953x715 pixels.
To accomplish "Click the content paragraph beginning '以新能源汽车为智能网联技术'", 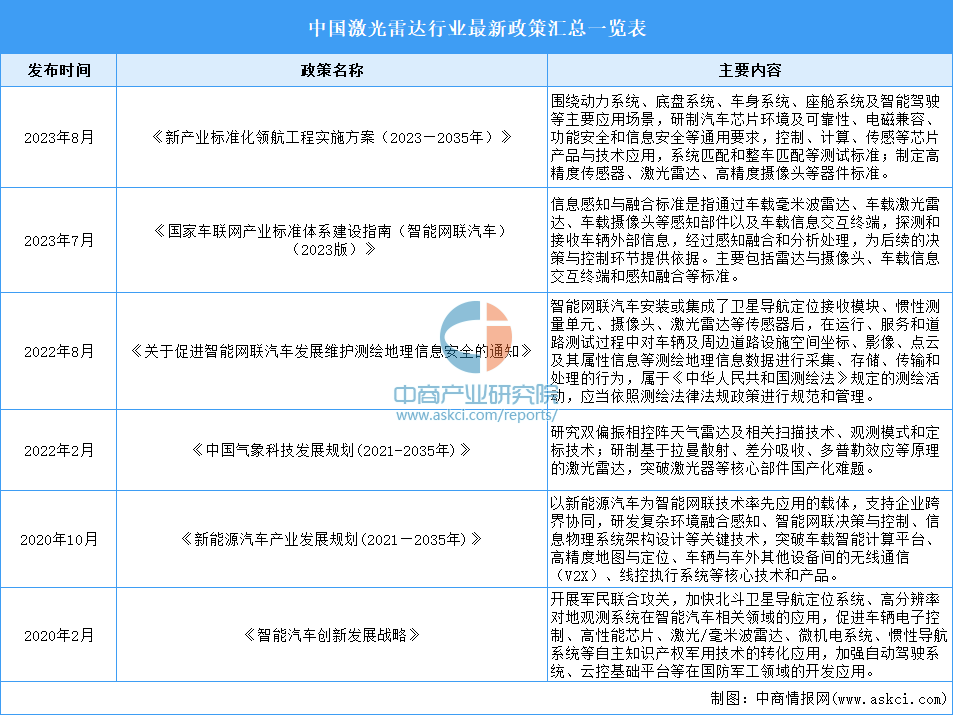I will (745, 539).
